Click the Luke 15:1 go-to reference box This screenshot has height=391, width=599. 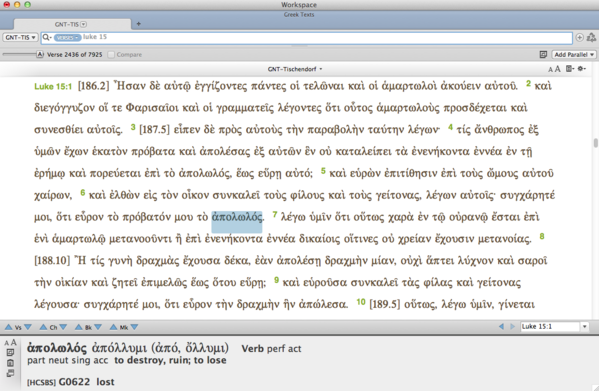tap(550, 326)
